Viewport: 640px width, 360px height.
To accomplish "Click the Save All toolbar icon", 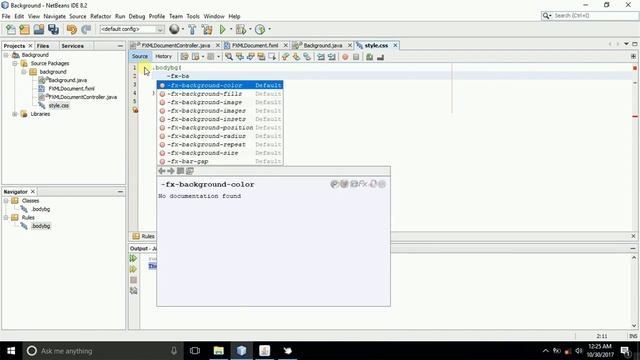I will coord(53,29).
